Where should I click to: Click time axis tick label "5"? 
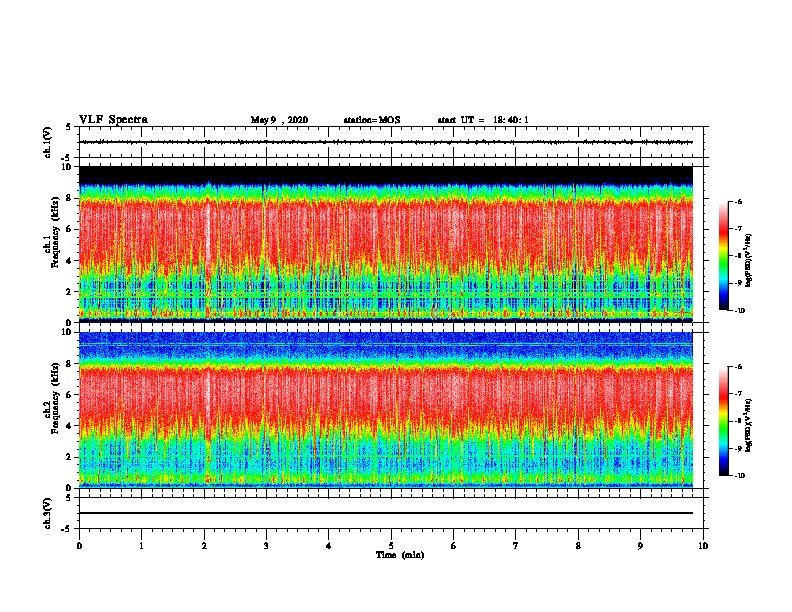point(391,546)
